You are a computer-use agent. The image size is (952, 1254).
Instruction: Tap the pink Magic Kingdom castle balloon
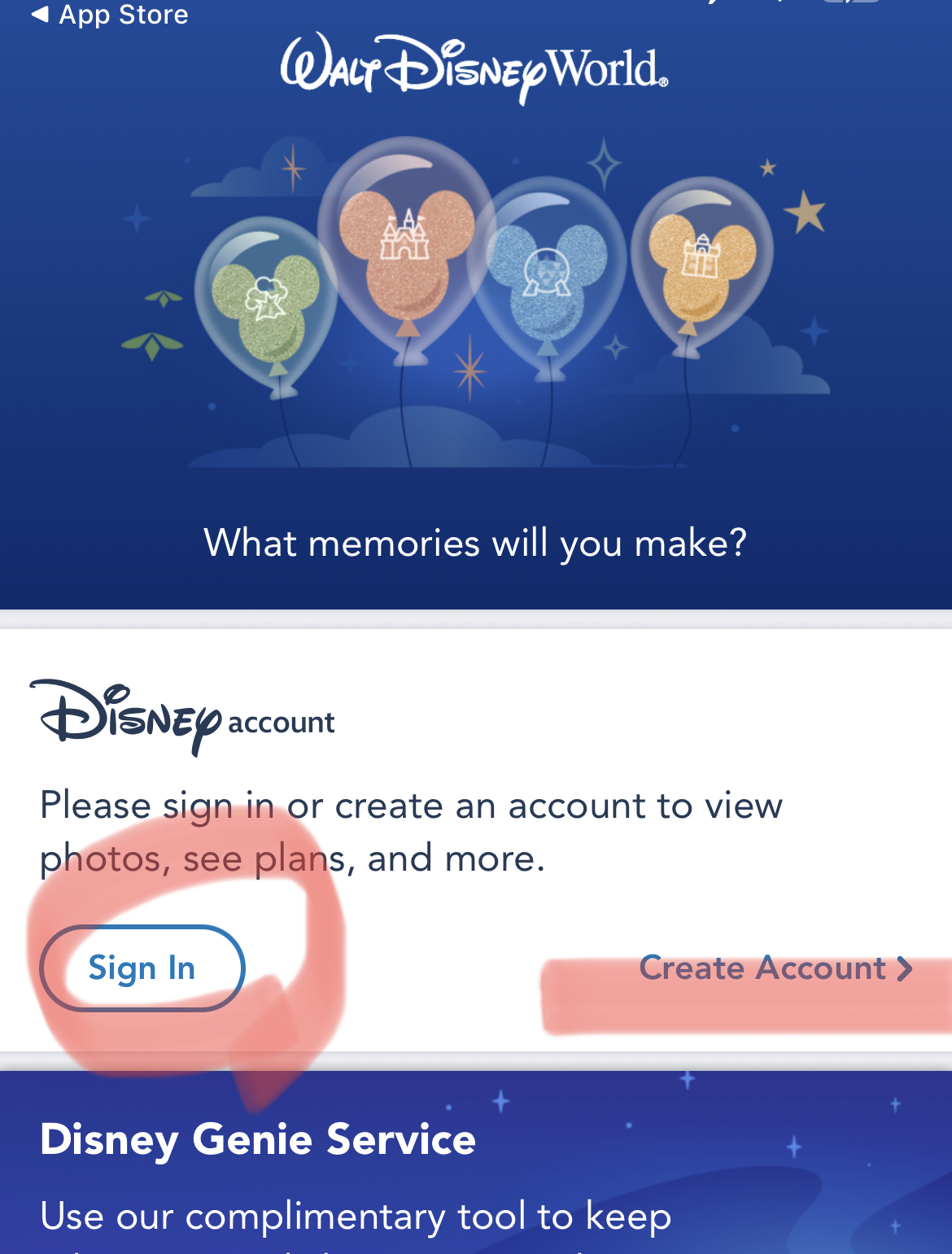pyautogui.click(x=406, y=242)
